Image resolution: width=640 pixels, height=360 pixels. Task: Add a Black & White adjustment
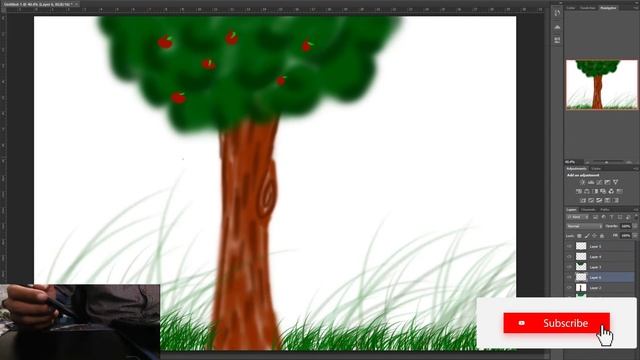click(595, 191)
